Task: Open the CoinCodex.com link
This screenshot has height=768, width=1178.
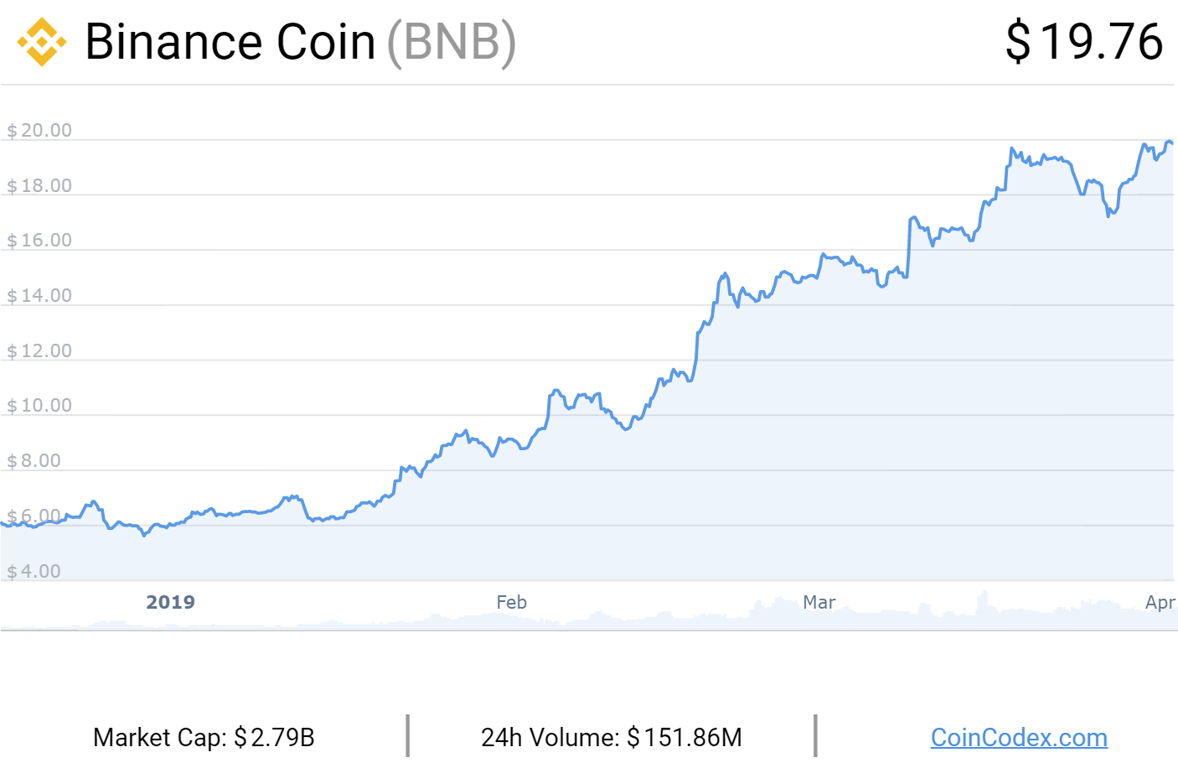Action: point(1019,737)
